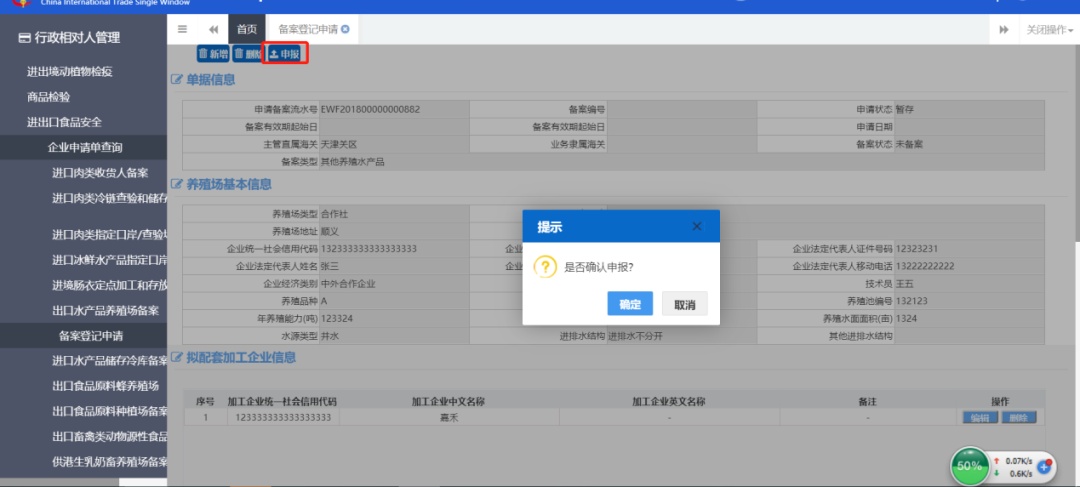Click 取消 to cancel the dialog
1080x487 pixels.
coord(684,304)
